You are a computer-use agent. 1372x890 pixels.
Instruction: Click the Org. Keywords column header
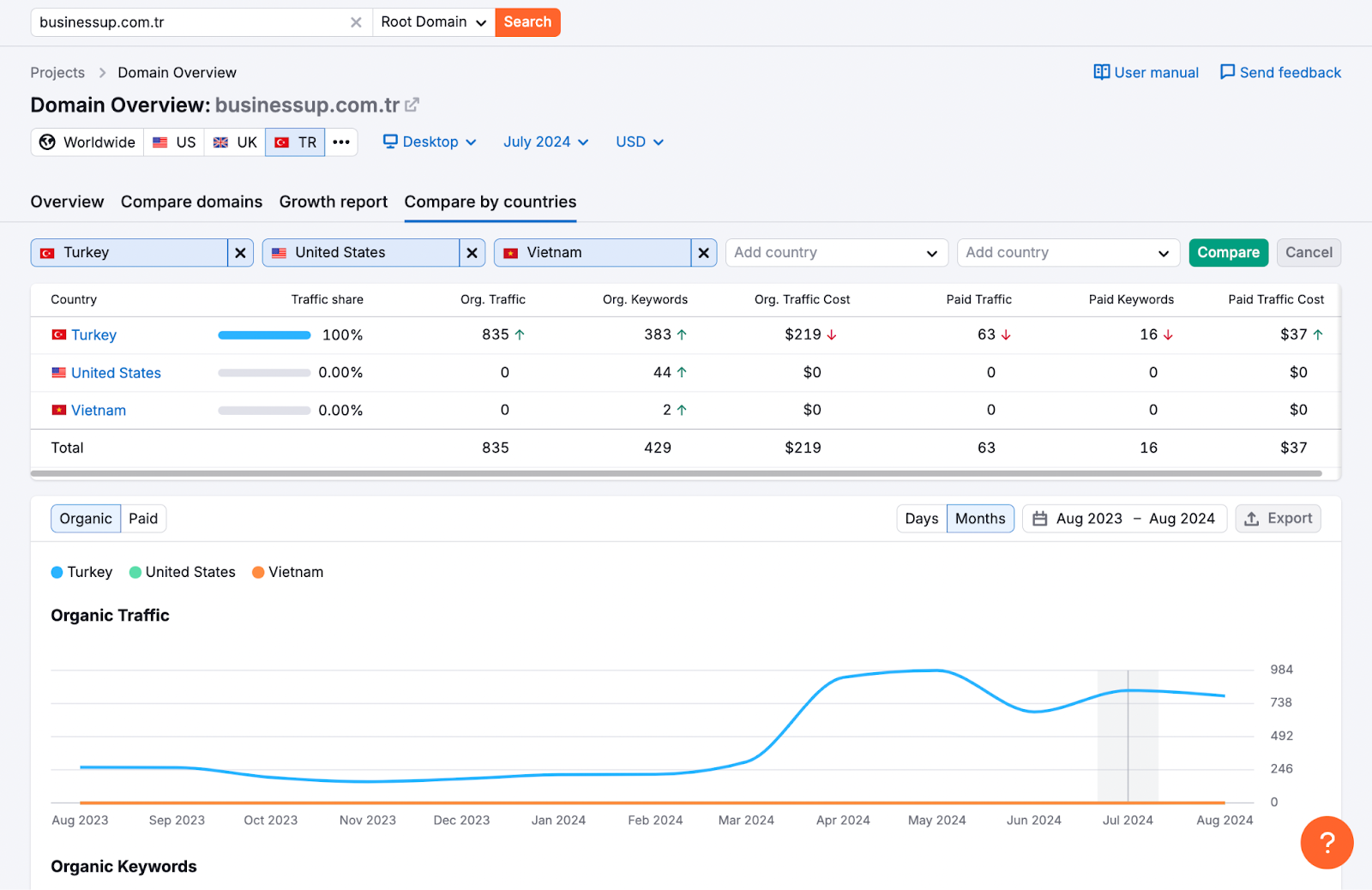[645, 299]
